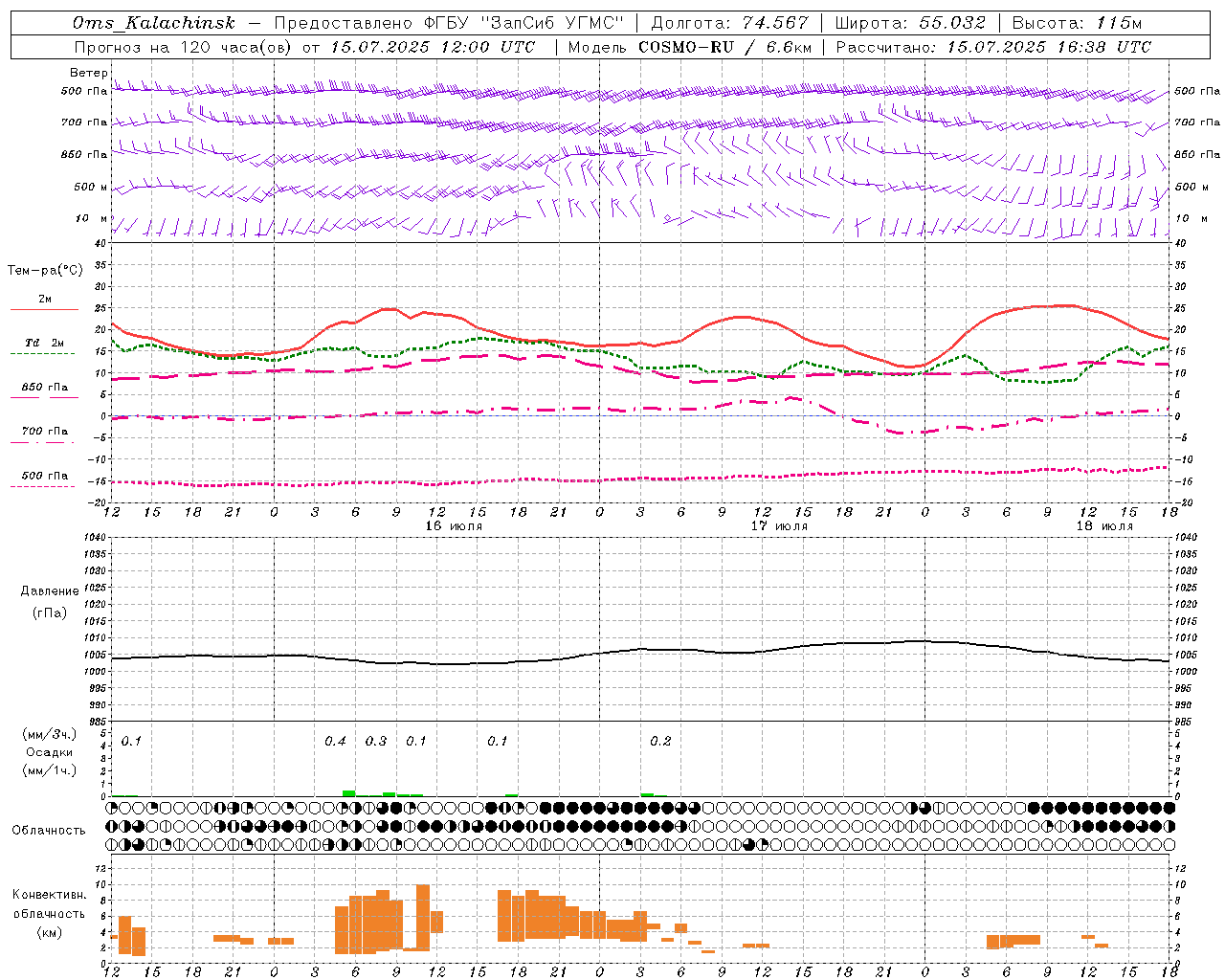Click the 17 июля date label
The width and height of the screenshot is (1225, 980).
[779, 525]
